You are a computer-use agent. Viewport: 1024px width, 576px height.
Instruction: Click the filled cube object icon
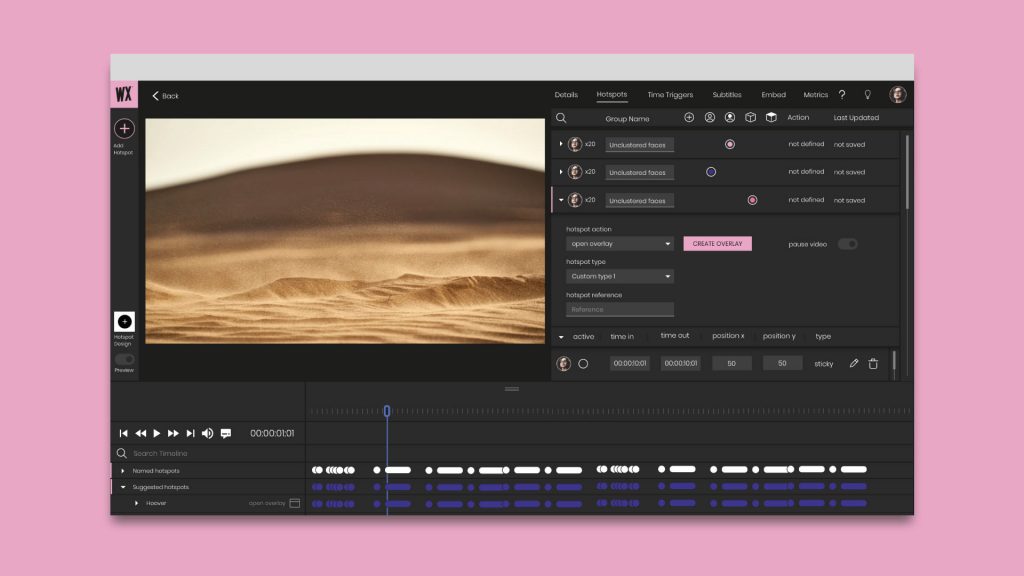[771, 117]
